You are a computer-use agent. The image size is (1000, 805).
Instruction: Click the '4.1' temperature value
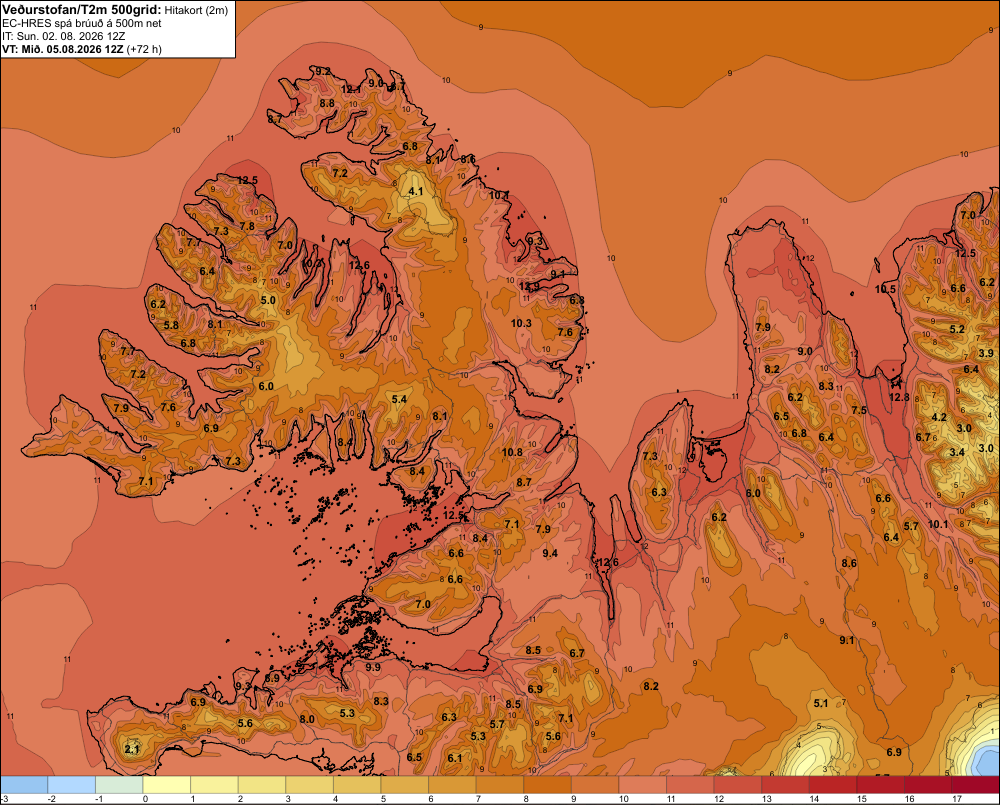[416, 191]
